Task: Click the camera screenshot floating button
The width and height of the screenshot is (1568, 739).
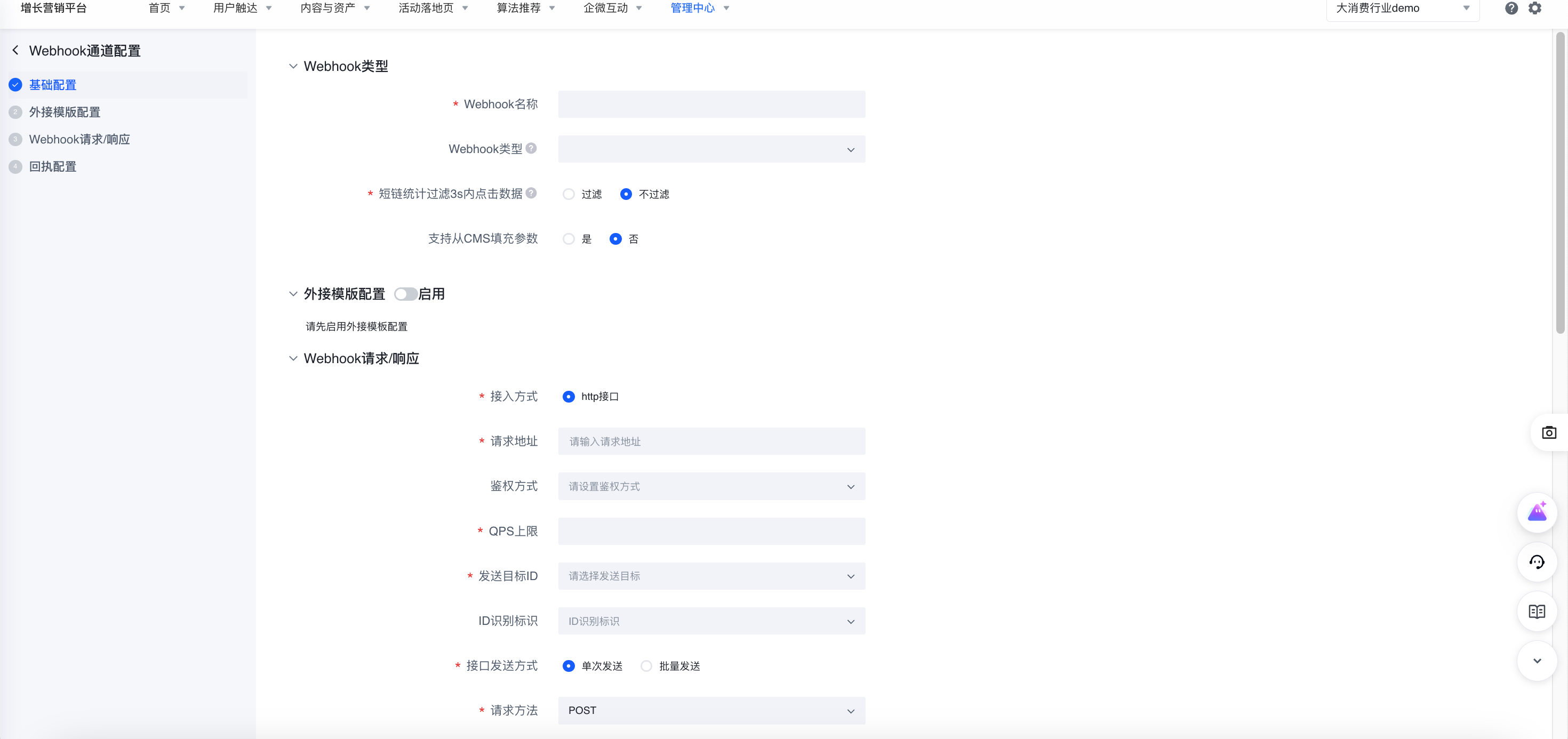Action: click(1548, 432)
